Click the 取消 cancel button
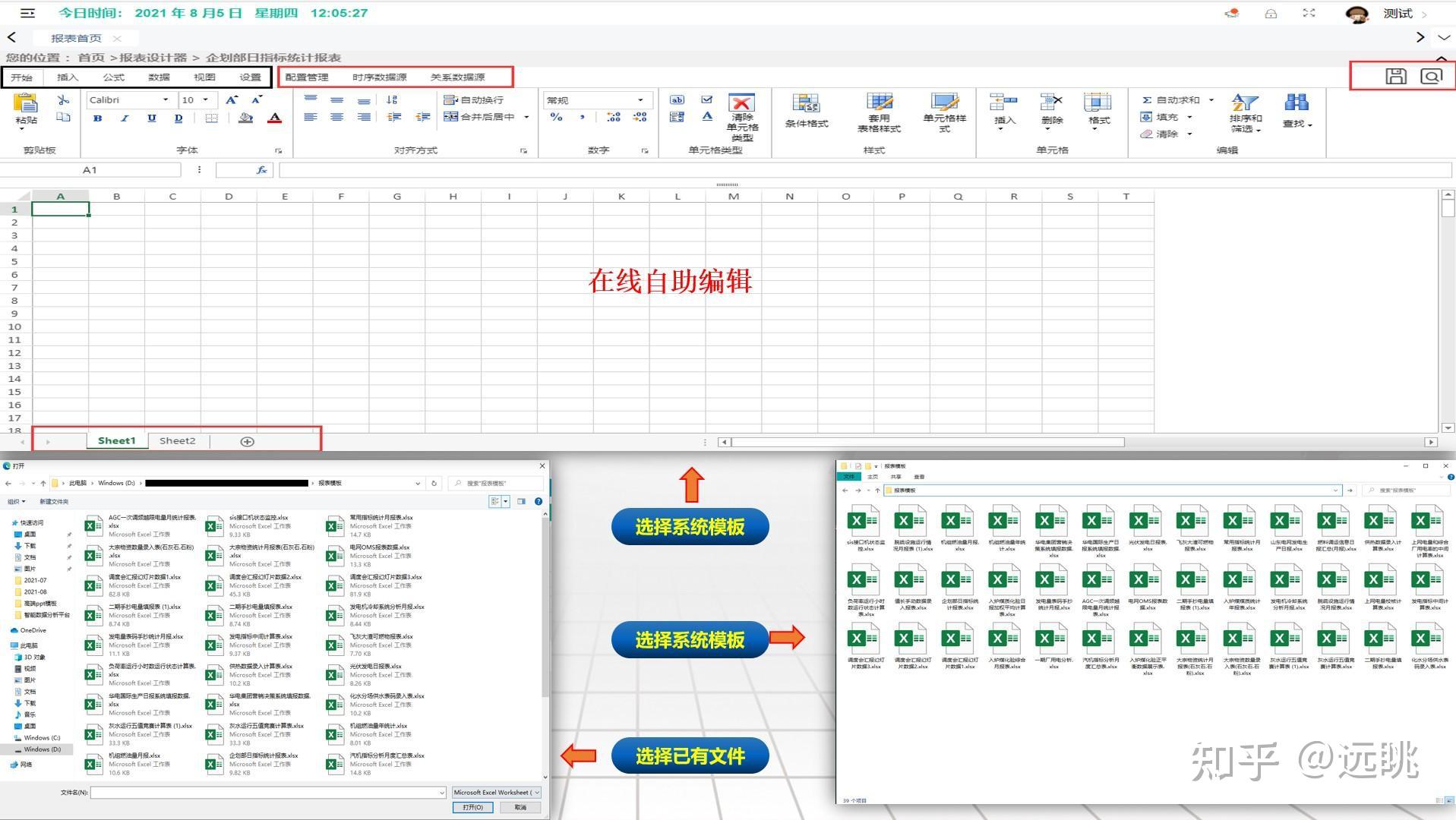Viewport: 1456px width, 820px height. [x=520, y=807]
